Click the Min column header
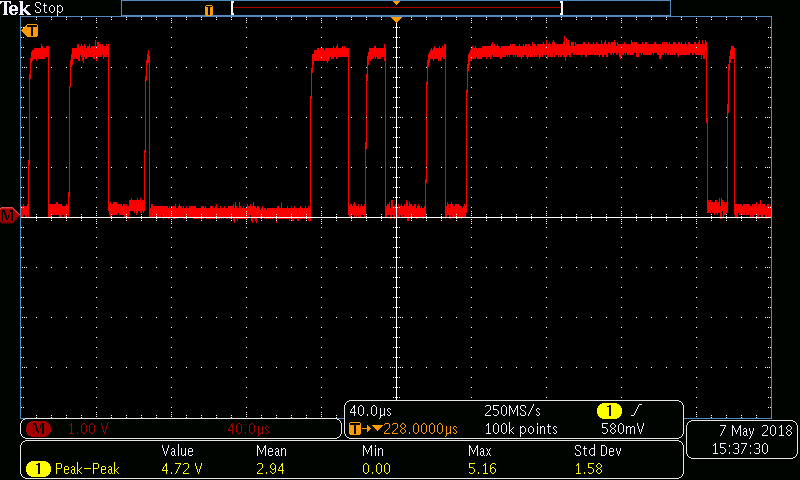The height and width of the screenshot is (480, 800). coord(373,451)
